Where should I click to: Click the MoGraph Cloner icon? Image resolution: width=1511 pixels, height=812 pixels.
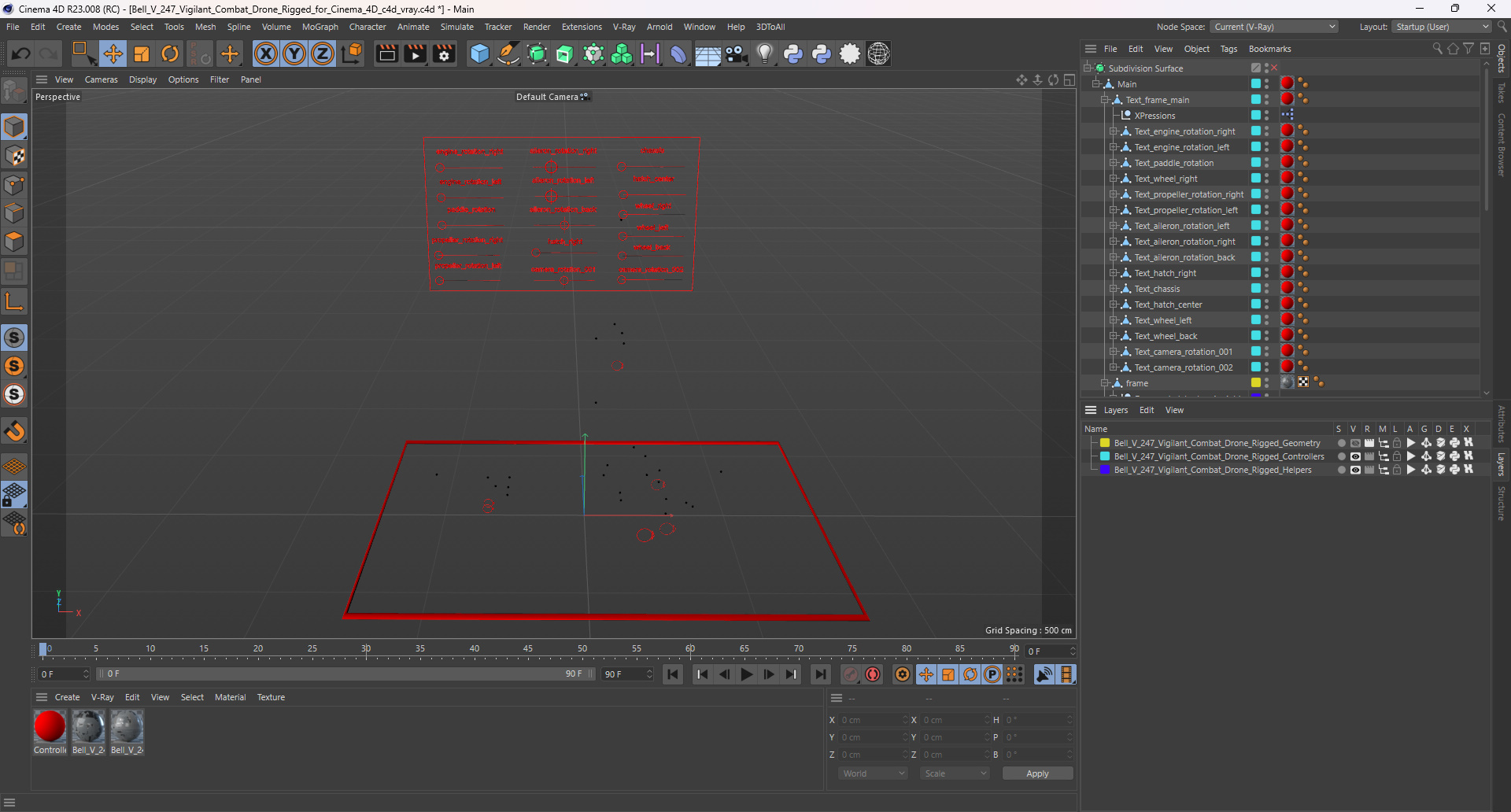pos(622,54)
